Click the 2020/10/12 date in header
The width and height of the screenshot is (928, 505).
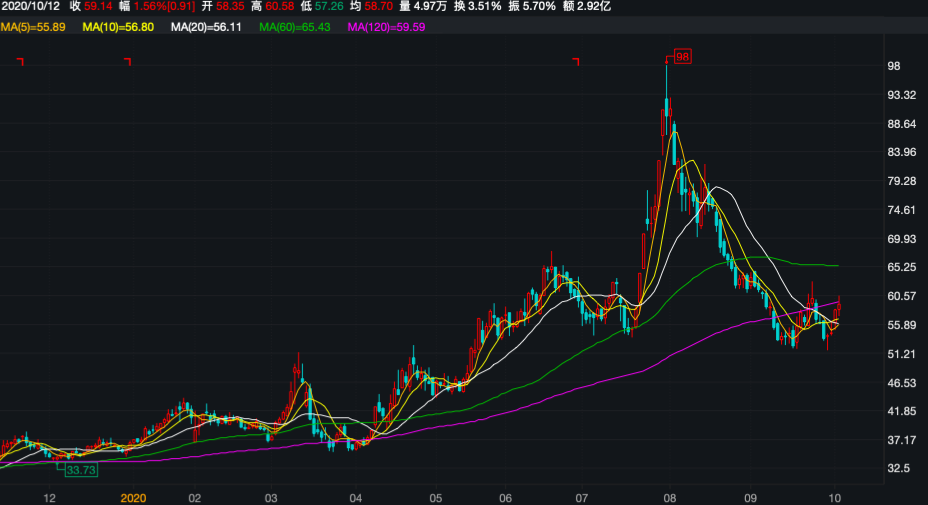coord(30,6)
